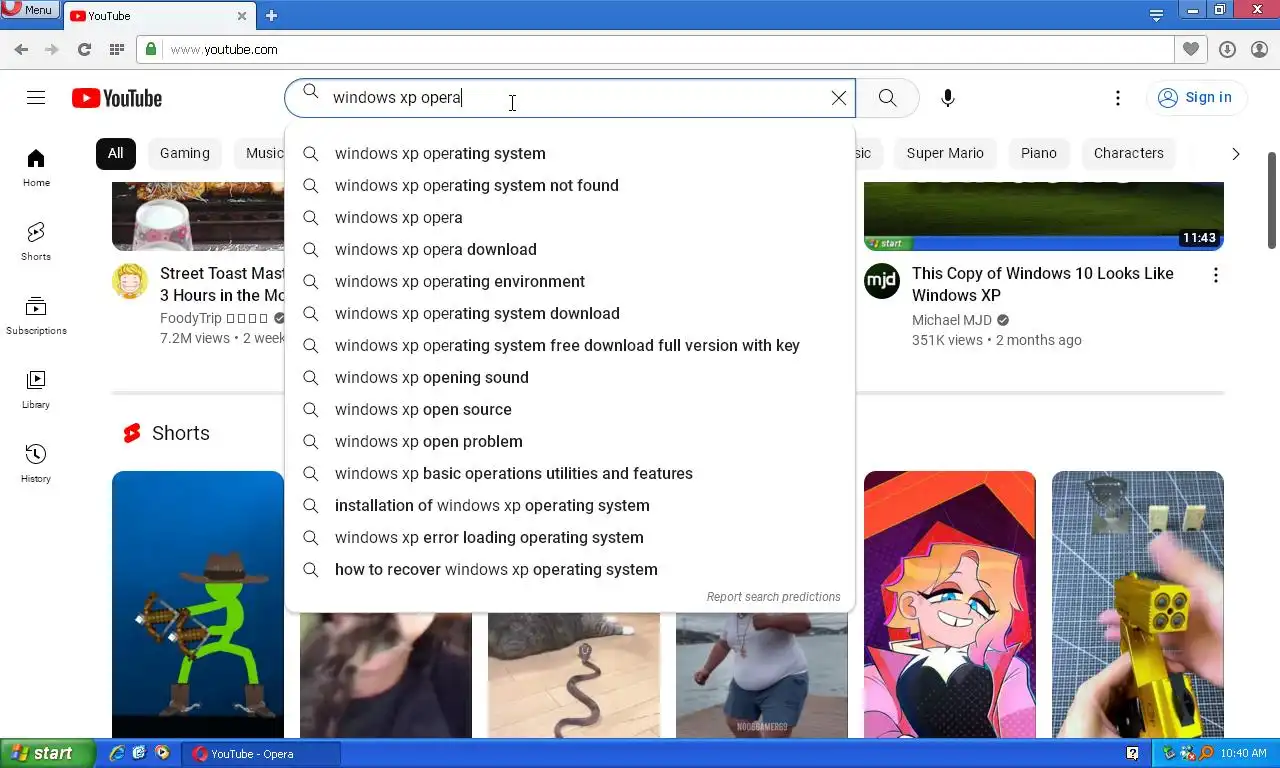Go back to the previous page

[x=21, y=49]
